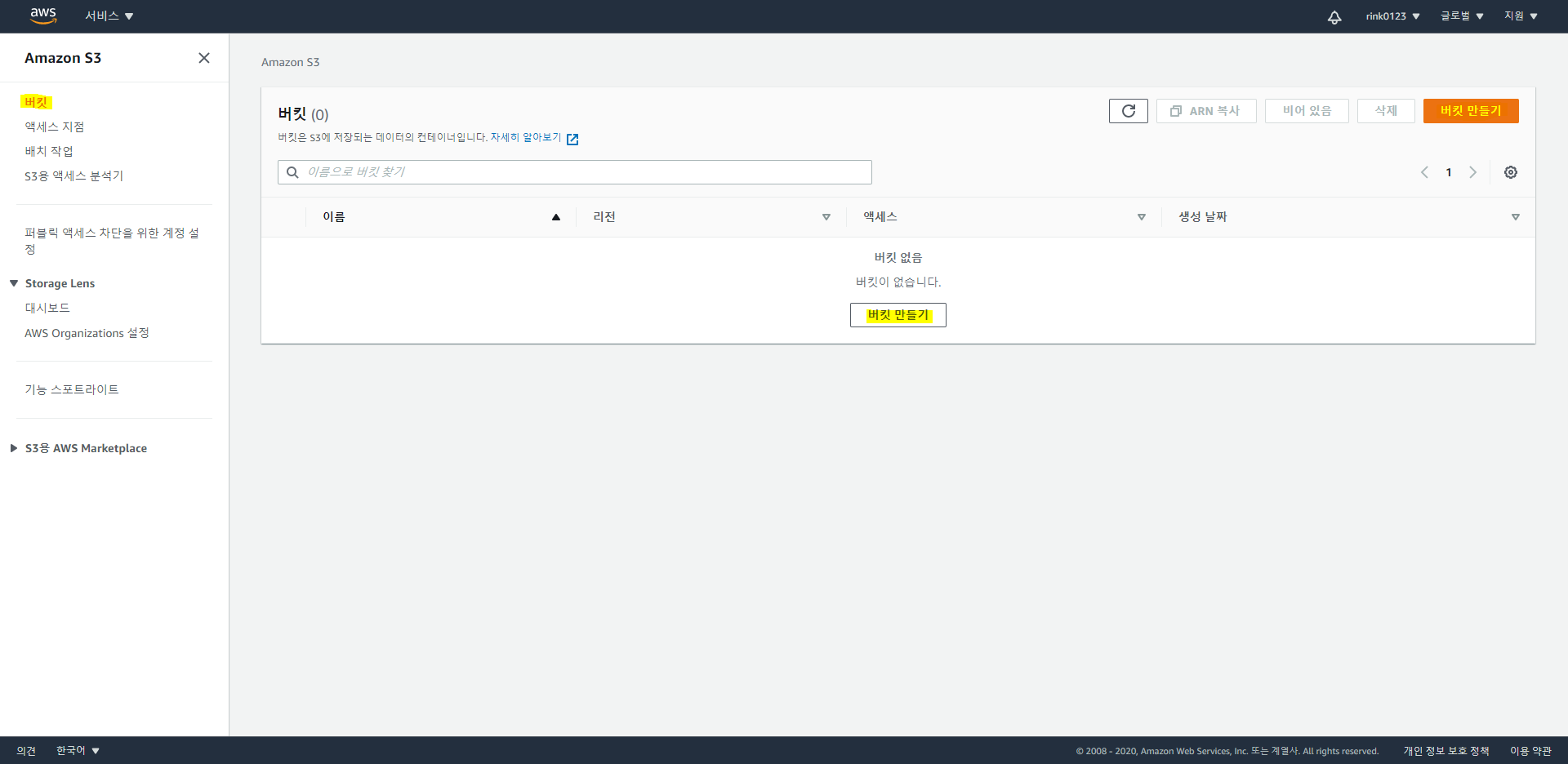Sort by 이름 ascending arrow
The width and height of the screenshot is (1568, 764).
556,217
